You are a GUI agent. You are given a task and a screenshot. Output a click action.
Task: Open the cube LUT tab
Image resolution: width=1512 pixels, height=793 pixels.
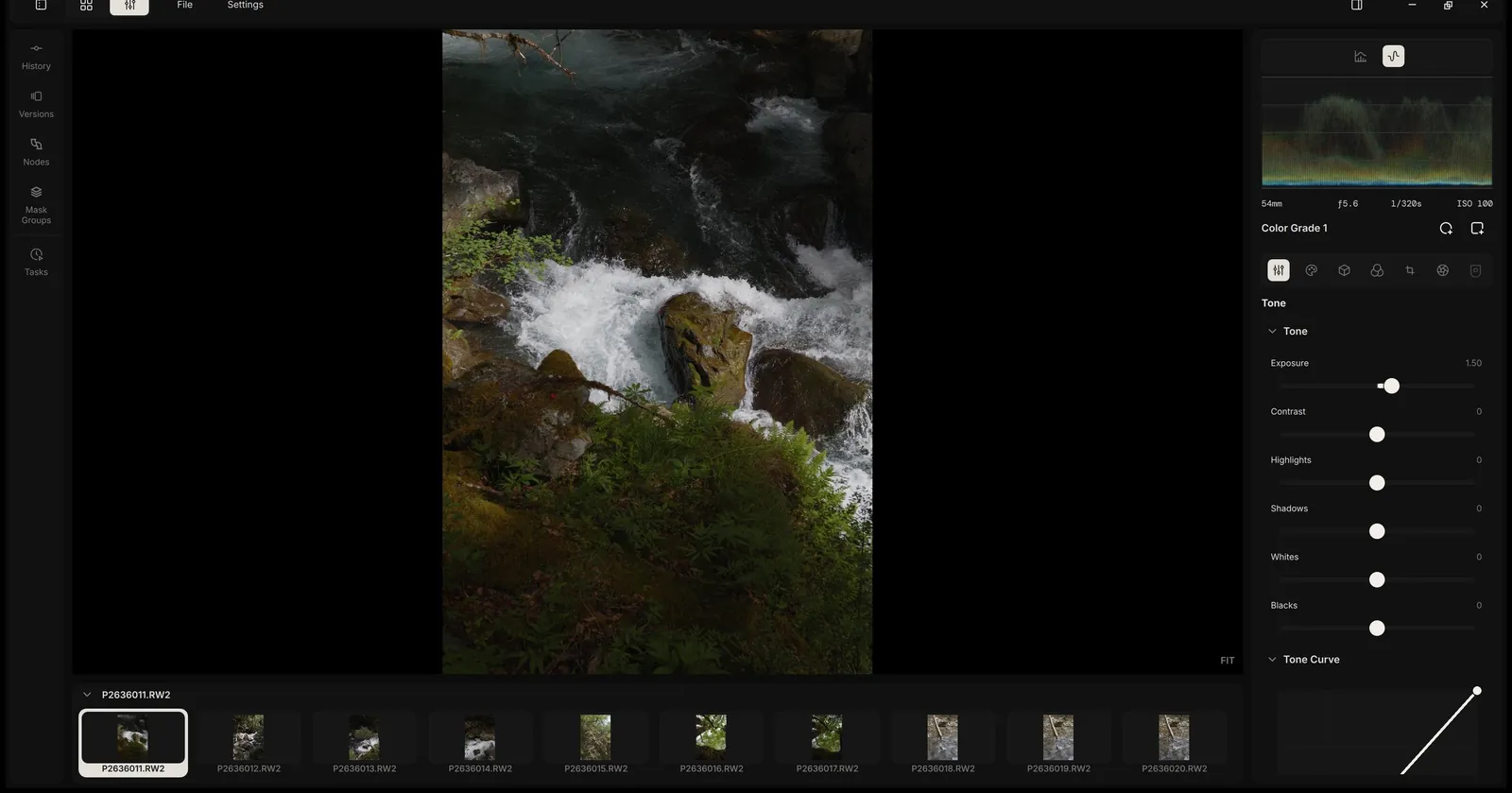(x=1344, y=270)
